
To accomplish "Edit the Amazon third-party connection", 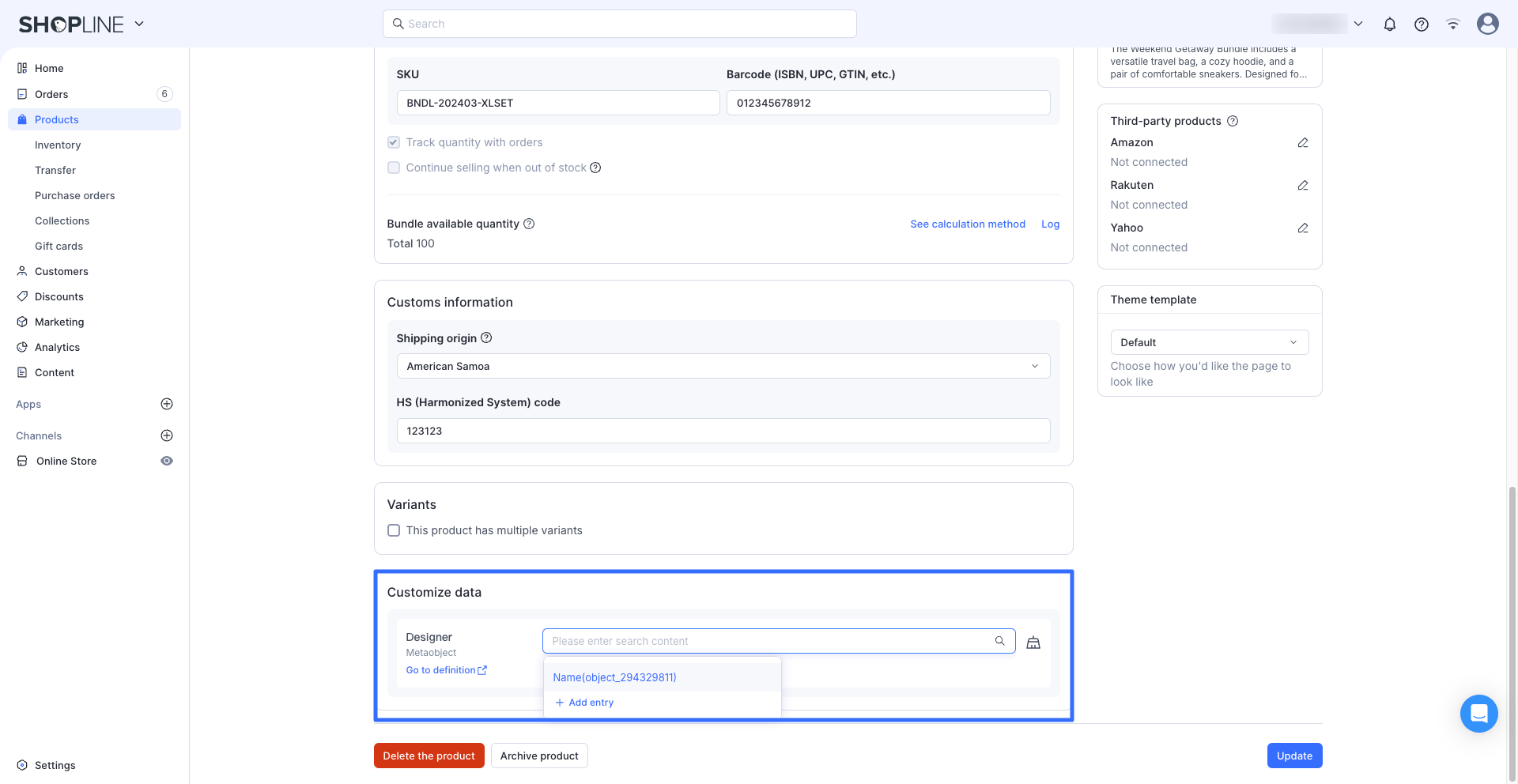I will 1302,143.
